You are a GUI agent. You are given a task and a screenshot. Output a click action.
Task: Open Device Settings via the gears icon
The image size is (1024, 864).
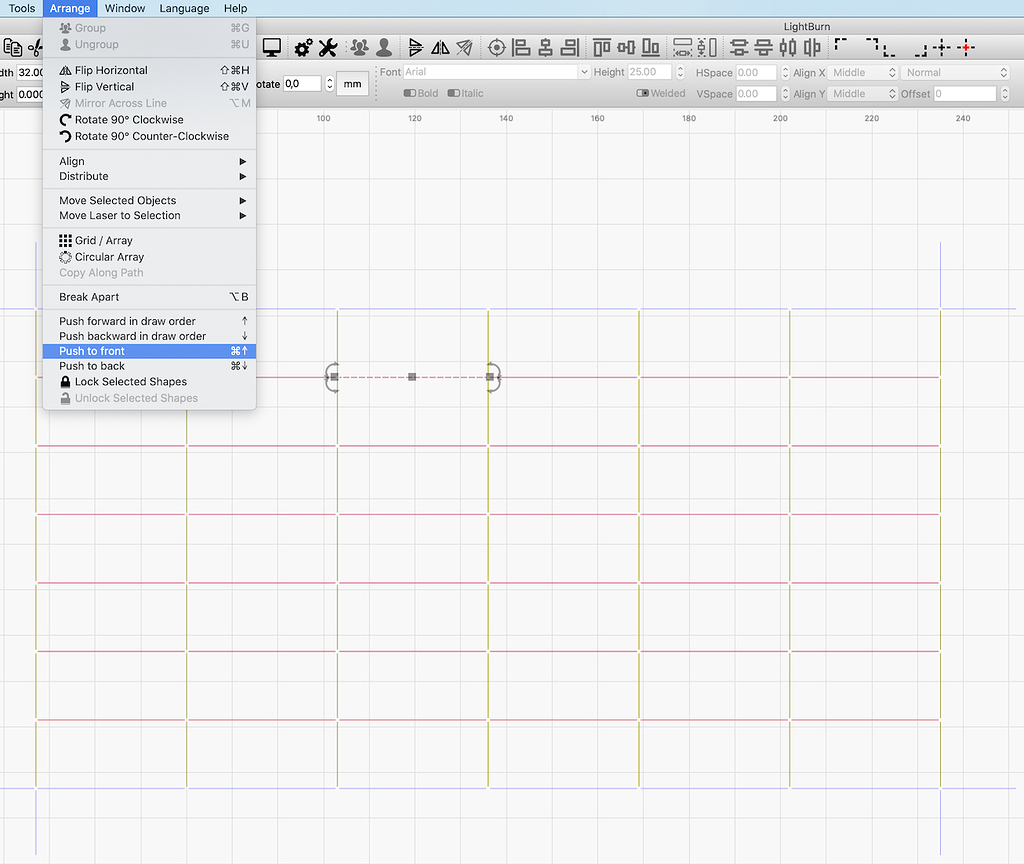click(x=303, y=47)
